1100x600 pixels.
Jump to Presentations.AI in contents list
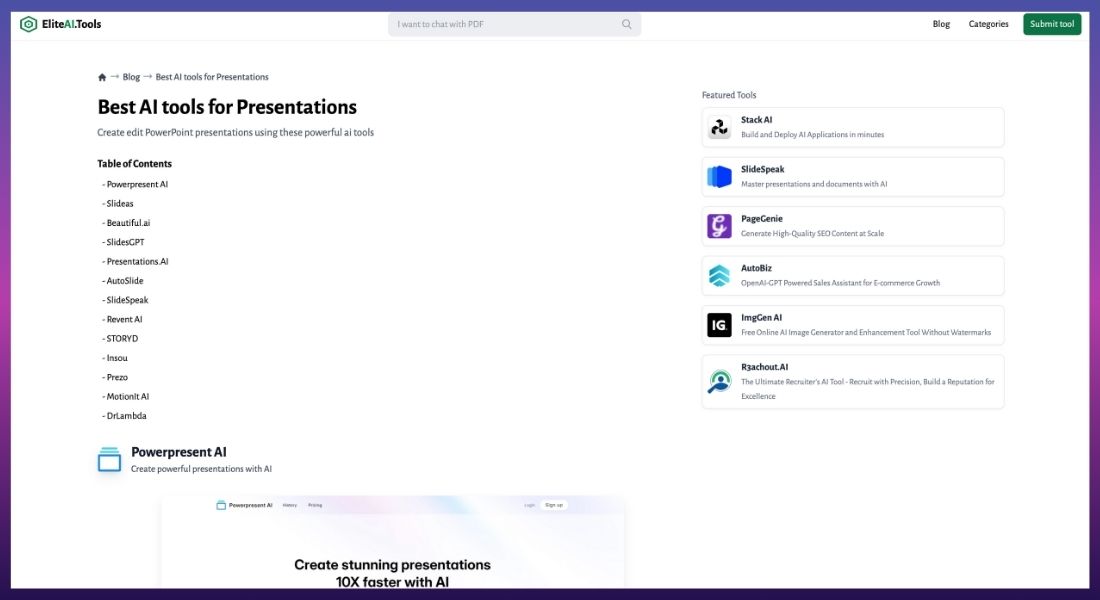pos(137,262)
